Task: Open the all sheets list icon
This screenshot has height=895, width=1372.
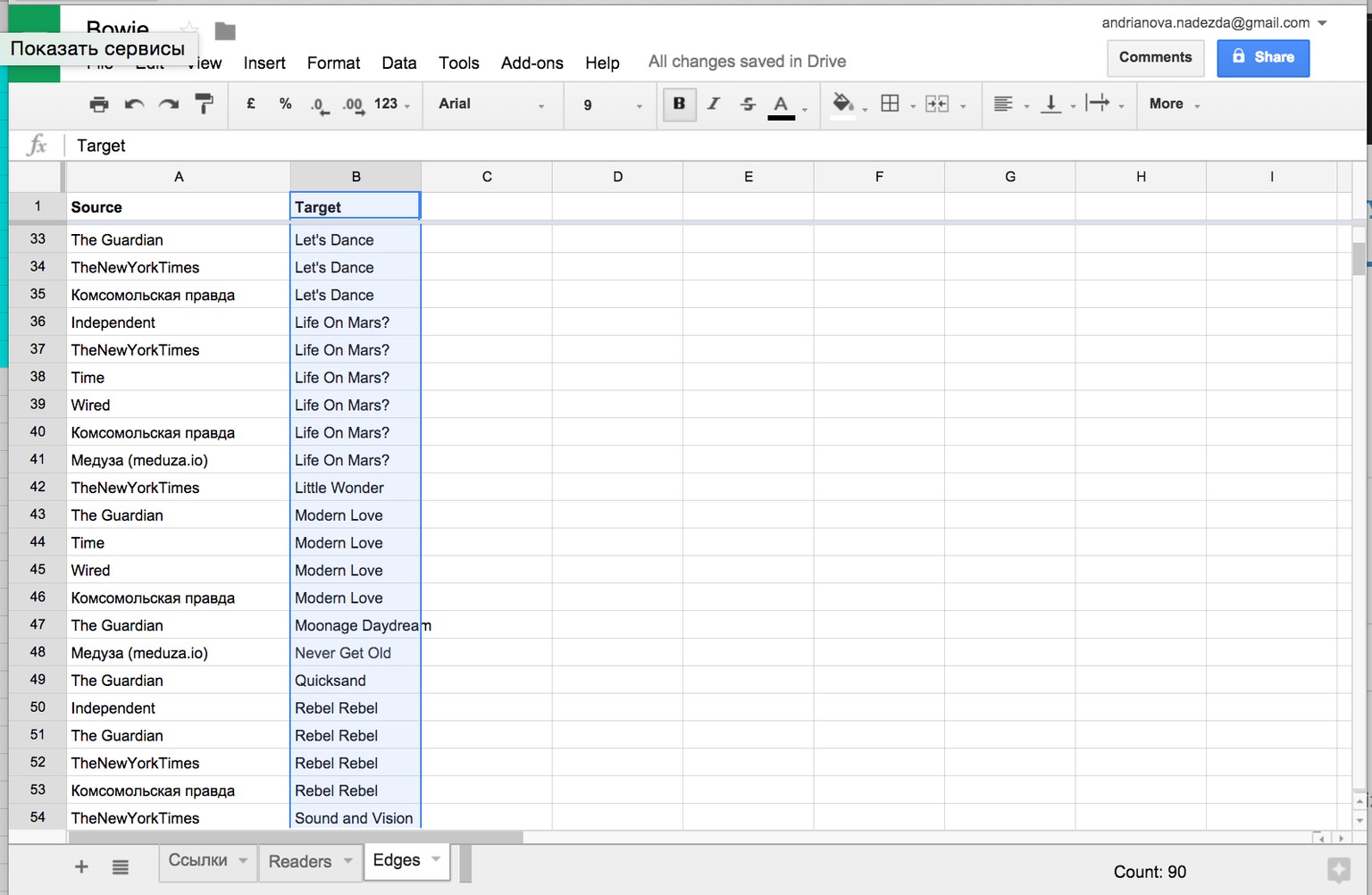Action: [x=121, y=866]
